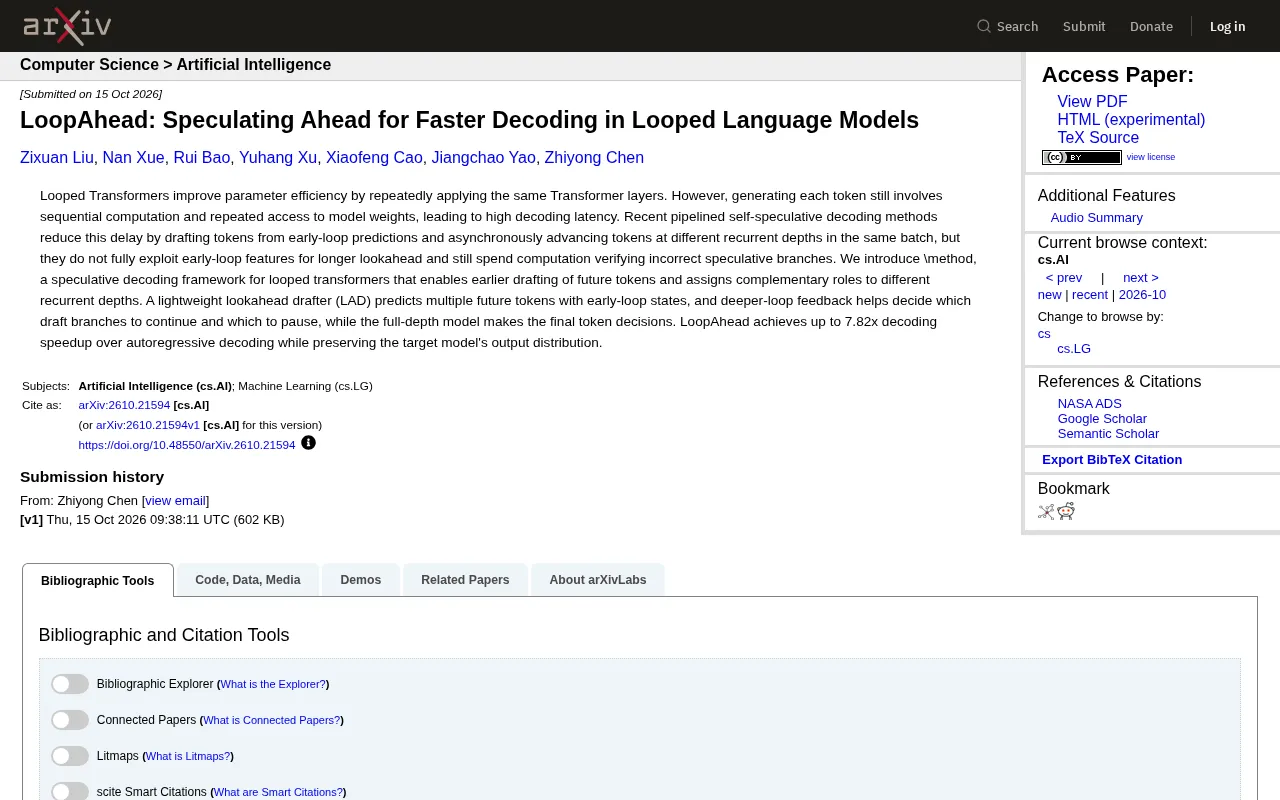
Task: Turn on the Litmaps toggle
Action: coord(70,756)
